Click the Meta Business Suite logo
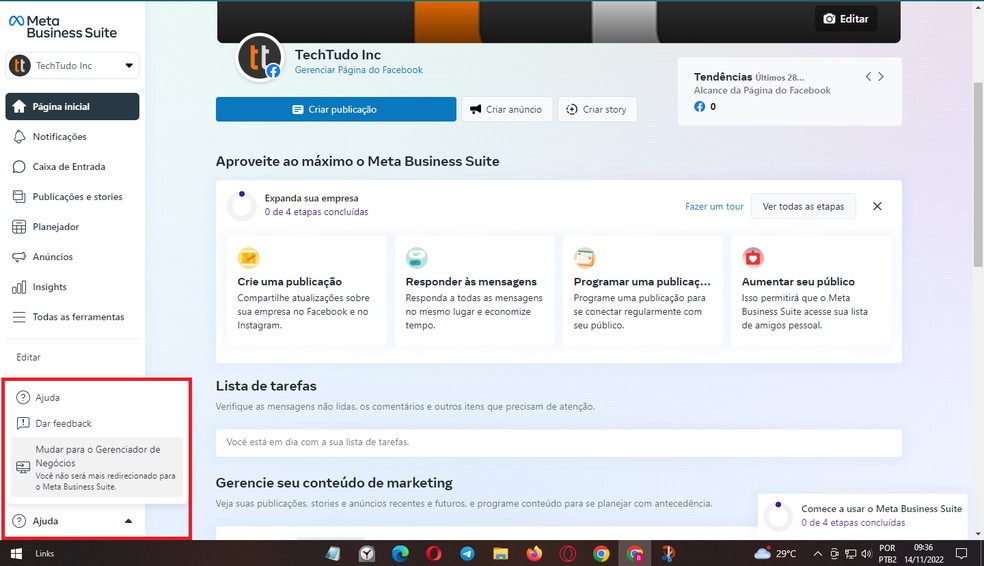Screen dimensions: 984x566 pyautogui.click(x=63, y=27)
